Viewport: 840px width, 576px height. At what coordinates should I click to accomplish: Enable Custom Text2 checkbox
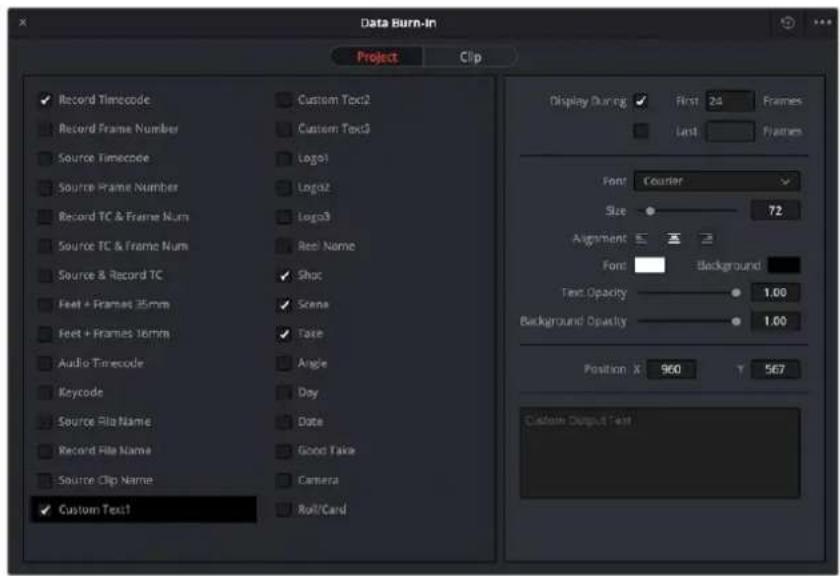tap(284, 100)
